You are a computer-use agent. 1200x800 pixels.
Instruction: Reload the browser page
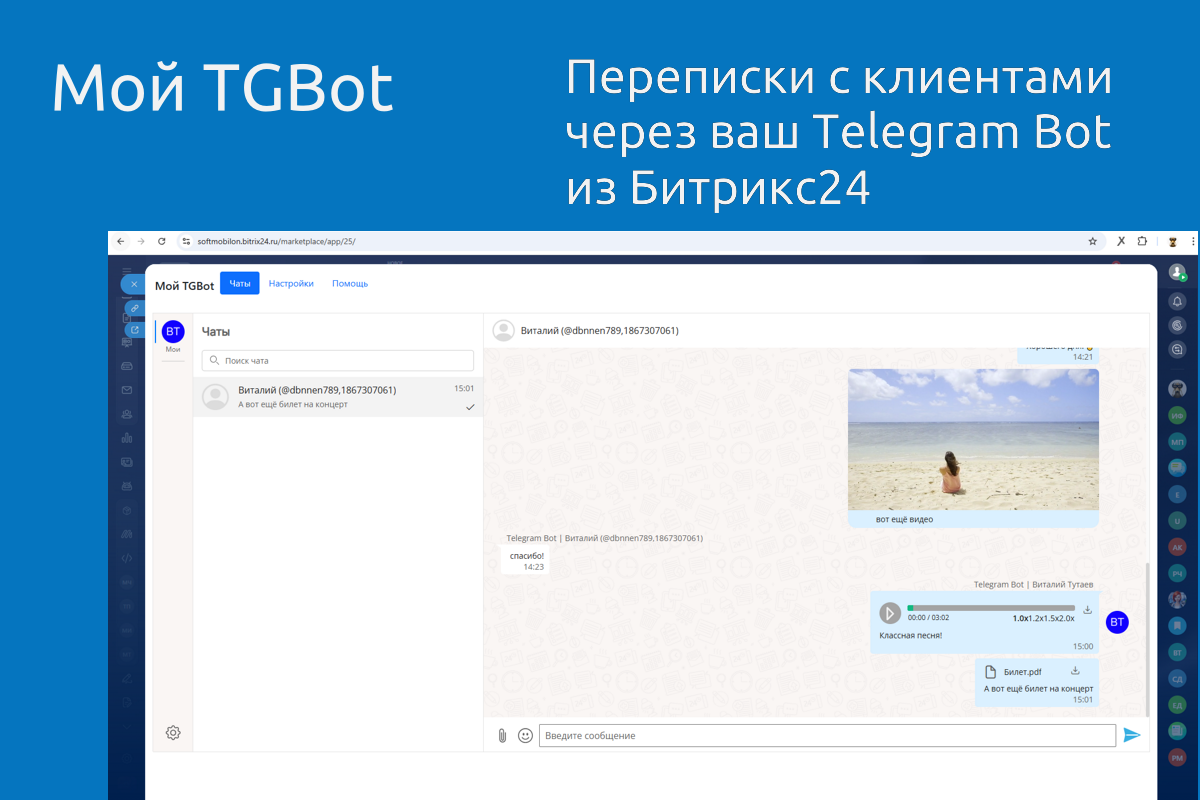point(162,241)
